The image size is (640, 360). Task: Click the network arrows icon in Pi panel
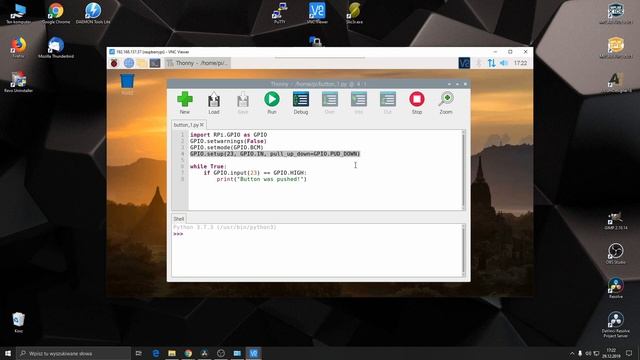[491, 63]
